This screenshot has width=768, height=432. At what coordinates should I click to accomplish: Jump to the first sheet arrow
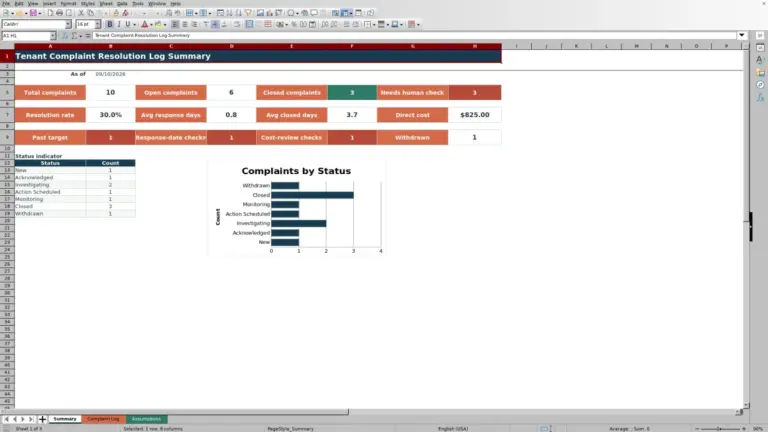point(6,419)
